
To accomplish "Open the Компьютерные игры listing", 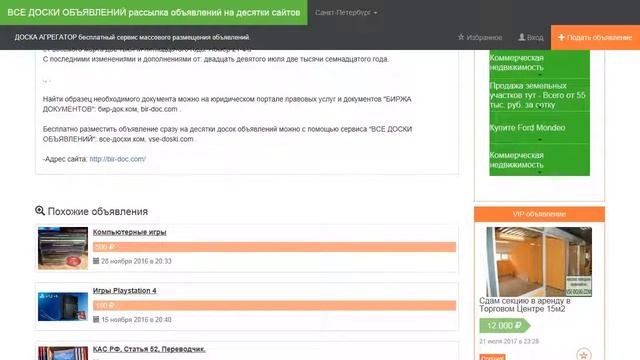I will [x=129, y=232].
